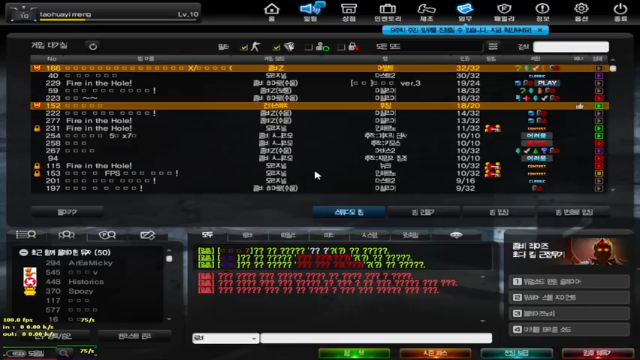Open the chat channel dropdown
640x360 pixels.
pos(225,338)
